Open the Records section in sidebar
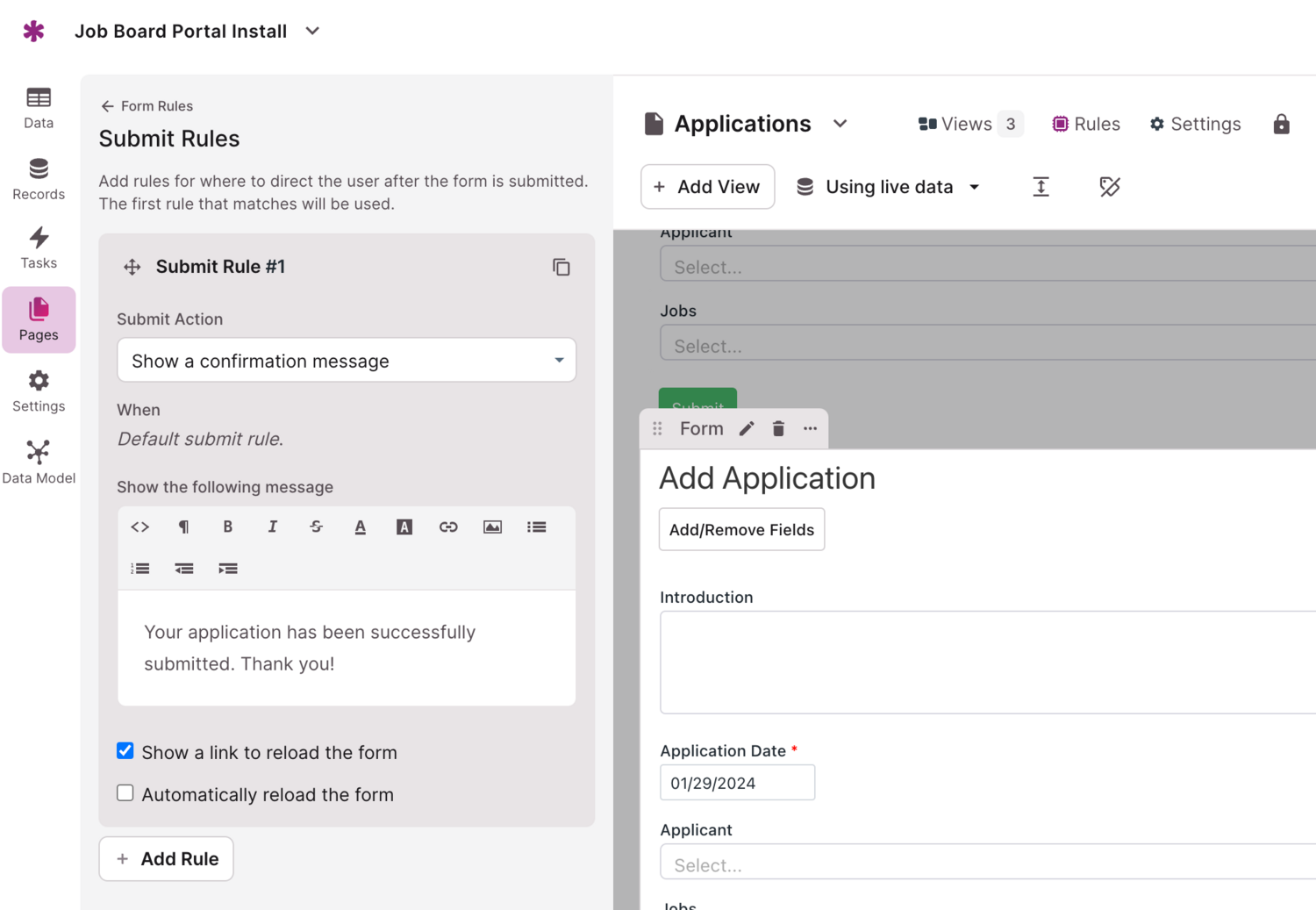 click(x=39, y=178)
